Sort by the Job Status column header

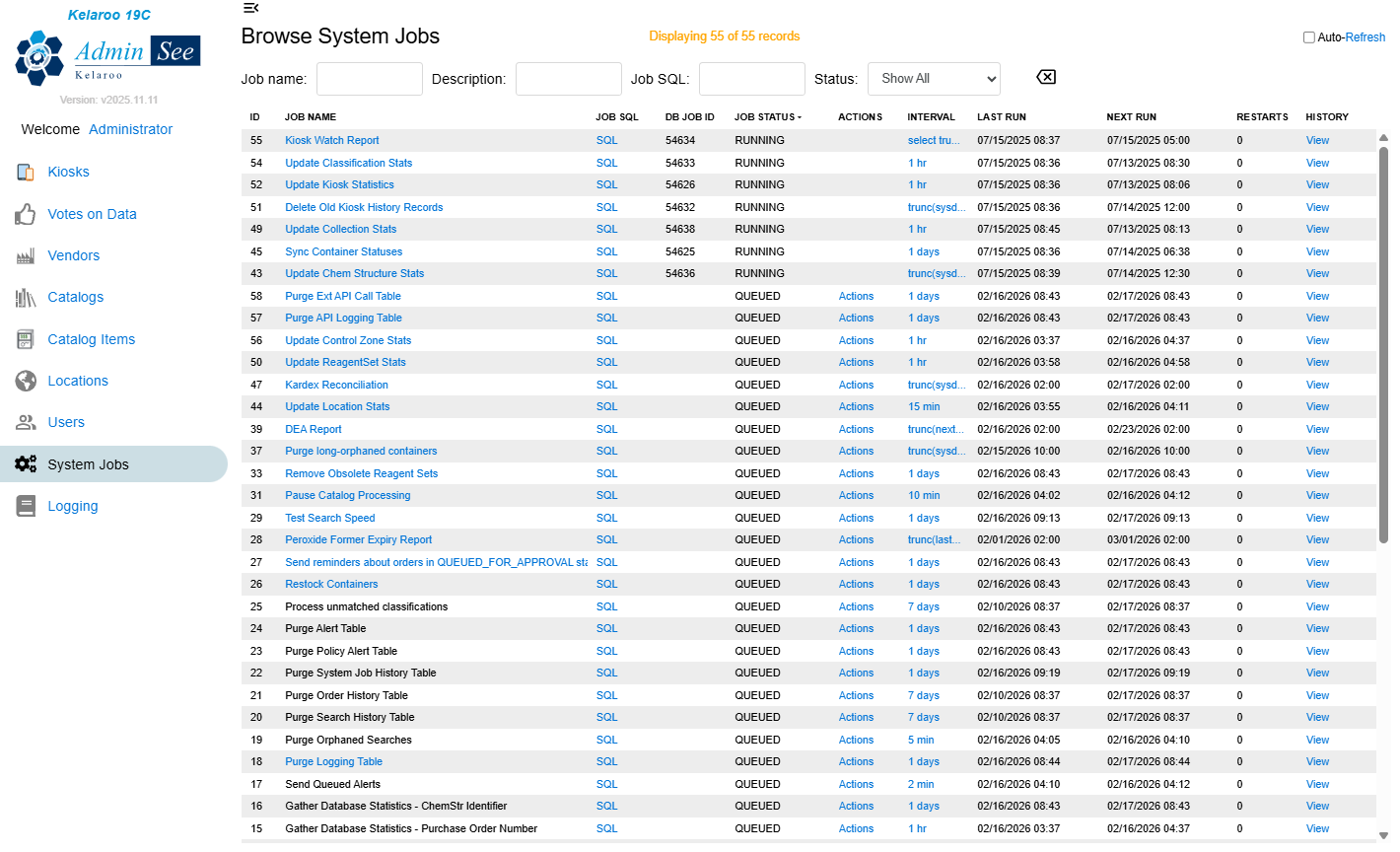coord(767,117)
